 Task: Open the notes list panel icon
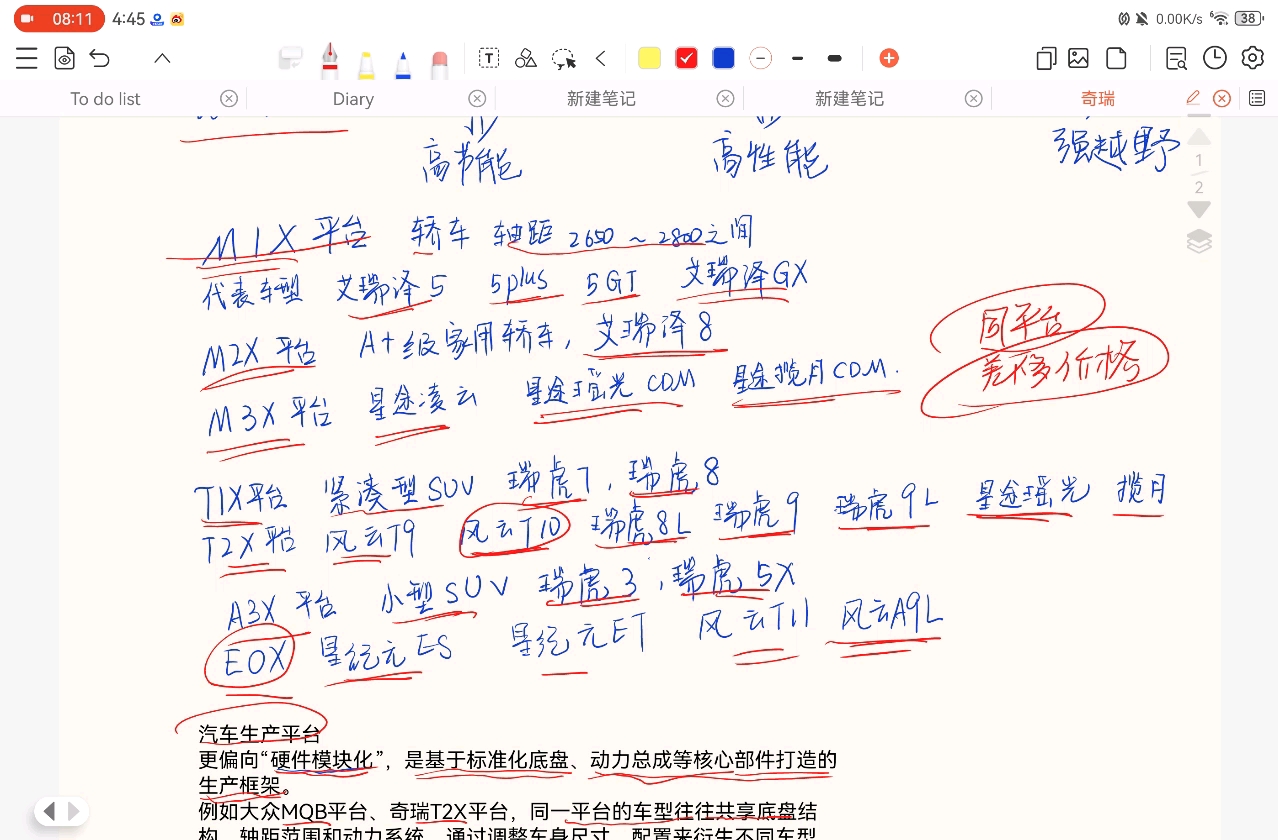[1257, 98]
